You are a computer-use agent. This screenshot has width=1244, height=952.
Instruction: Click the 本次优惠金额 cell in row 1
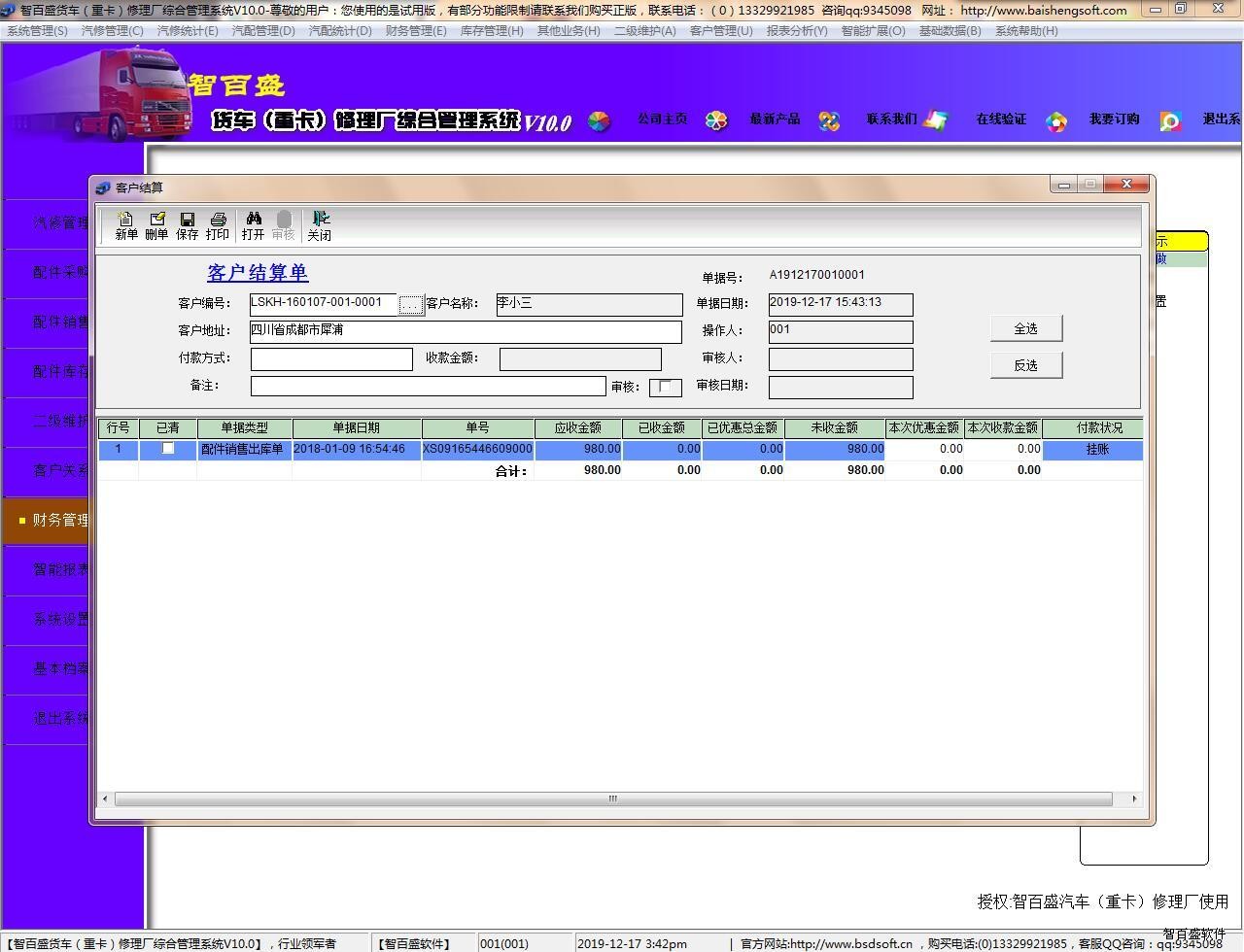[x=924, y=450]
